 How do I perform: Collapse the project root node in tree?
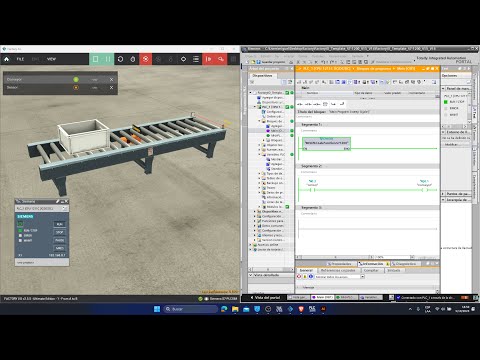click(x=251, y=92)
